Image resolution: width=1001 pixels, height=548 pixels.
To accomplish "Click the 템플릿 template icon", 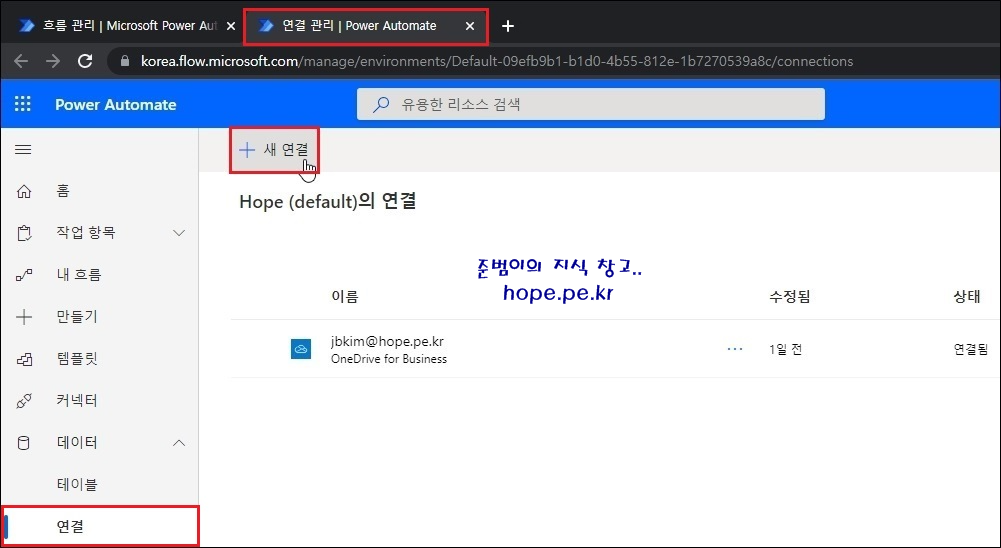I will pos(24,359).
